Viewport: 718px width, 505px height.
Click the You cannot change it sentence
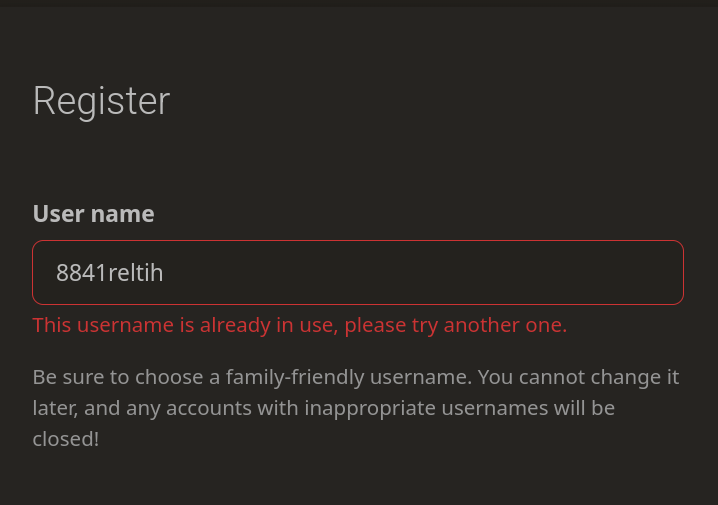(x=578, y=377)
